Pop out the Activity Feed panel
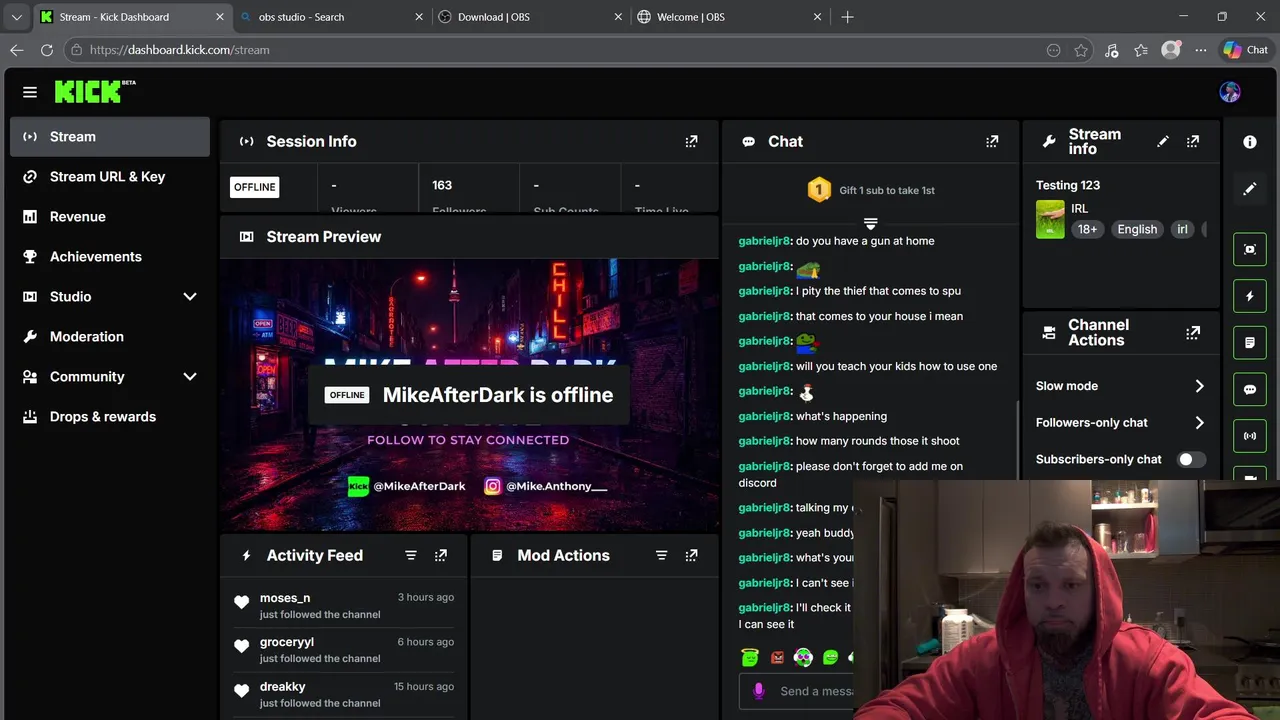Viewport: 1280px width, 720px height. [441, 555]
